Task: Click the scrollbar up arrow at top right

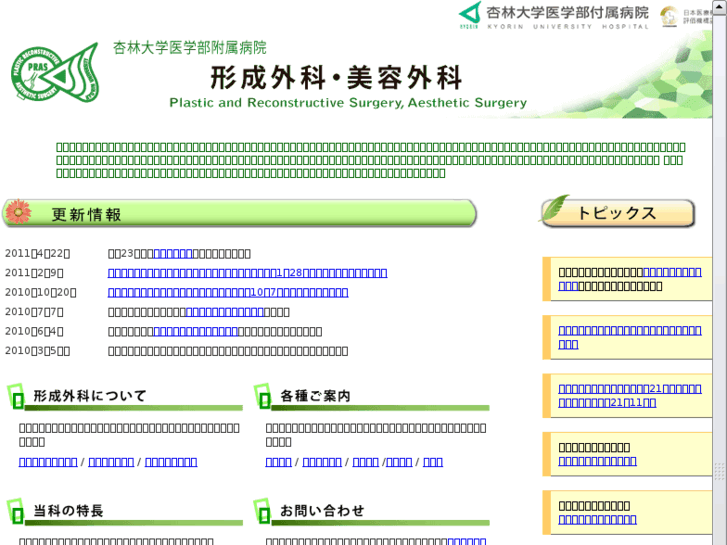Action: click(720, 7)
